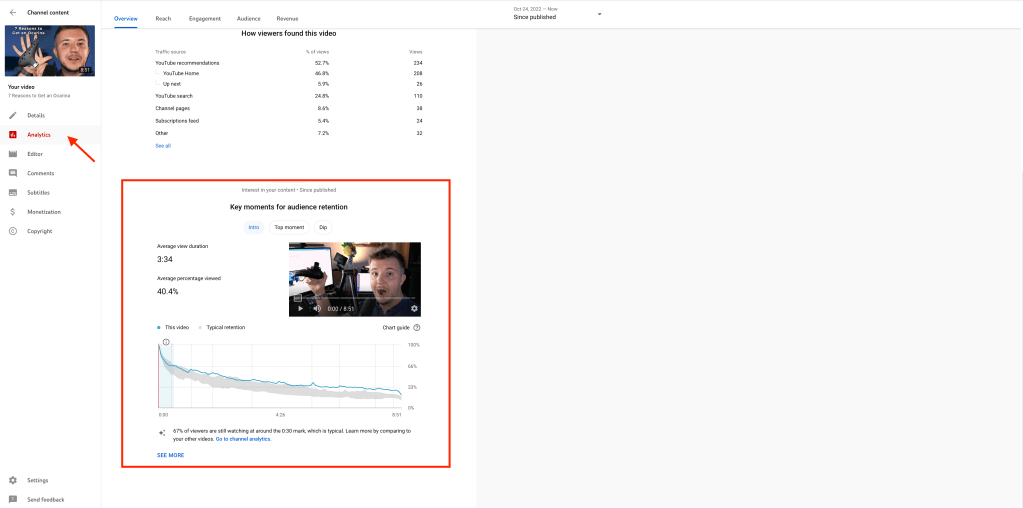Select the Intro key moment chip
The image size is (1023, 508).
point(254,227)
